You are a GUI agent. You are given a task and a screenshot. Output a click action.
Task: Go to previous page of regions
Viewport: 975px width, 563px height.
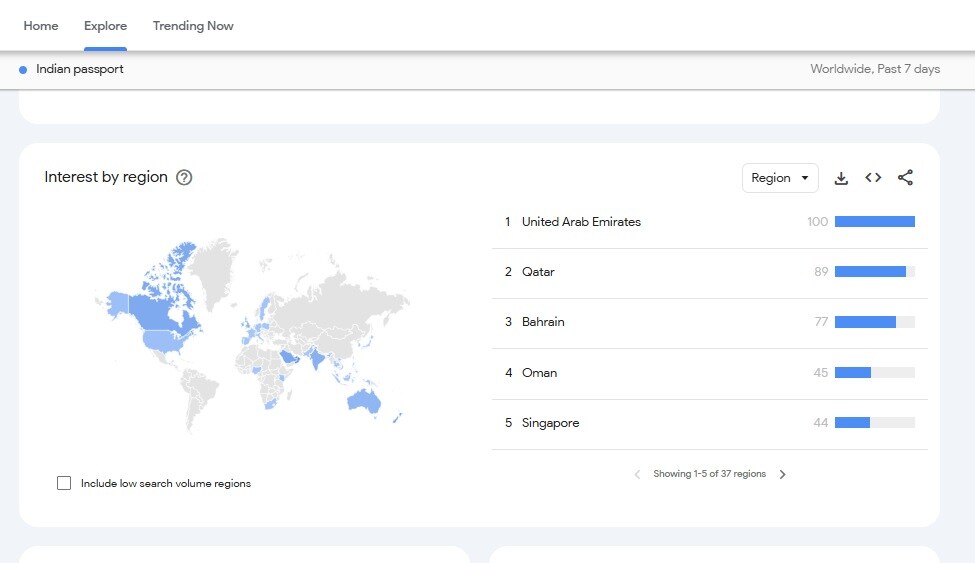pyautogui.click(x=637, y=474)
